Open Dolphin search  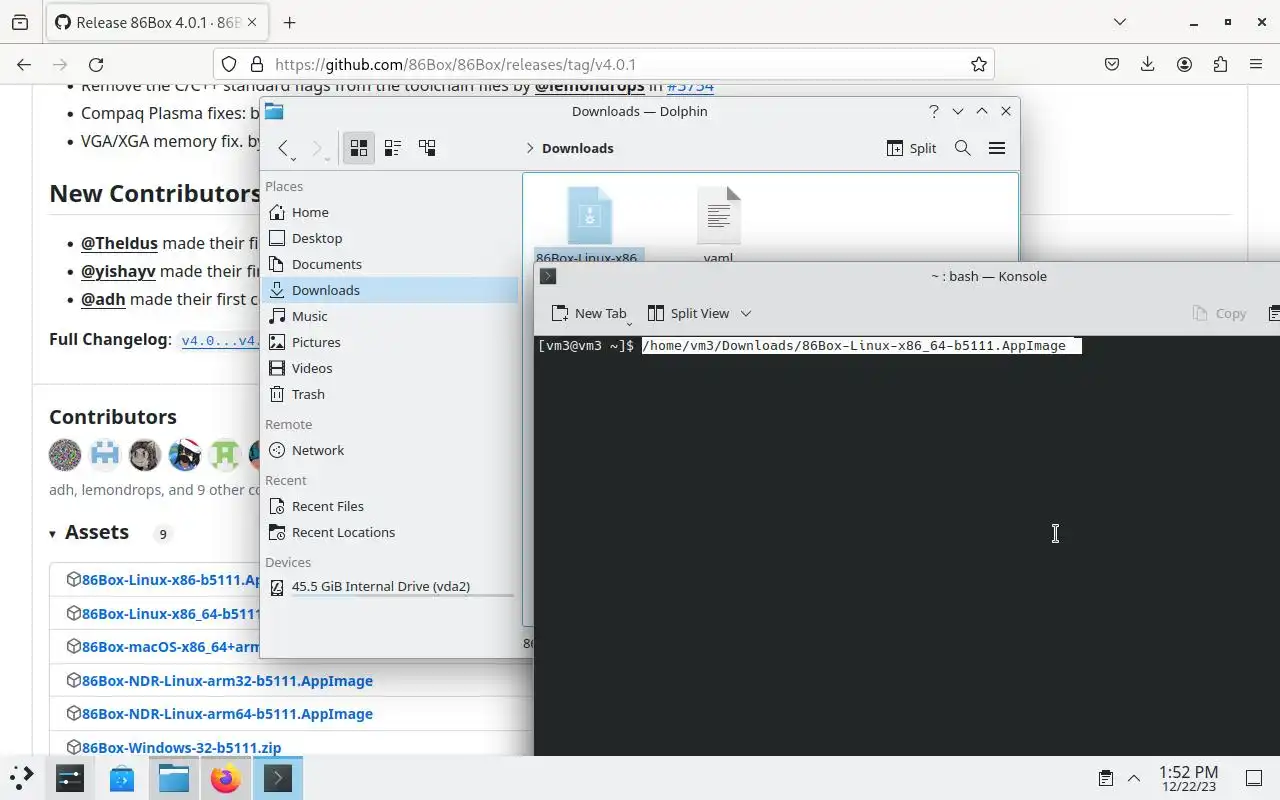[x=962, y=148]
